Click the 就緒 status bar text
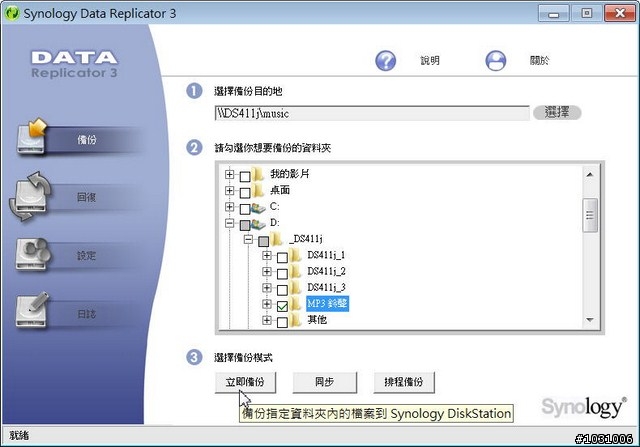Viewport: 640px width, 447px height. pyautogui.click(x=19, y=436)
